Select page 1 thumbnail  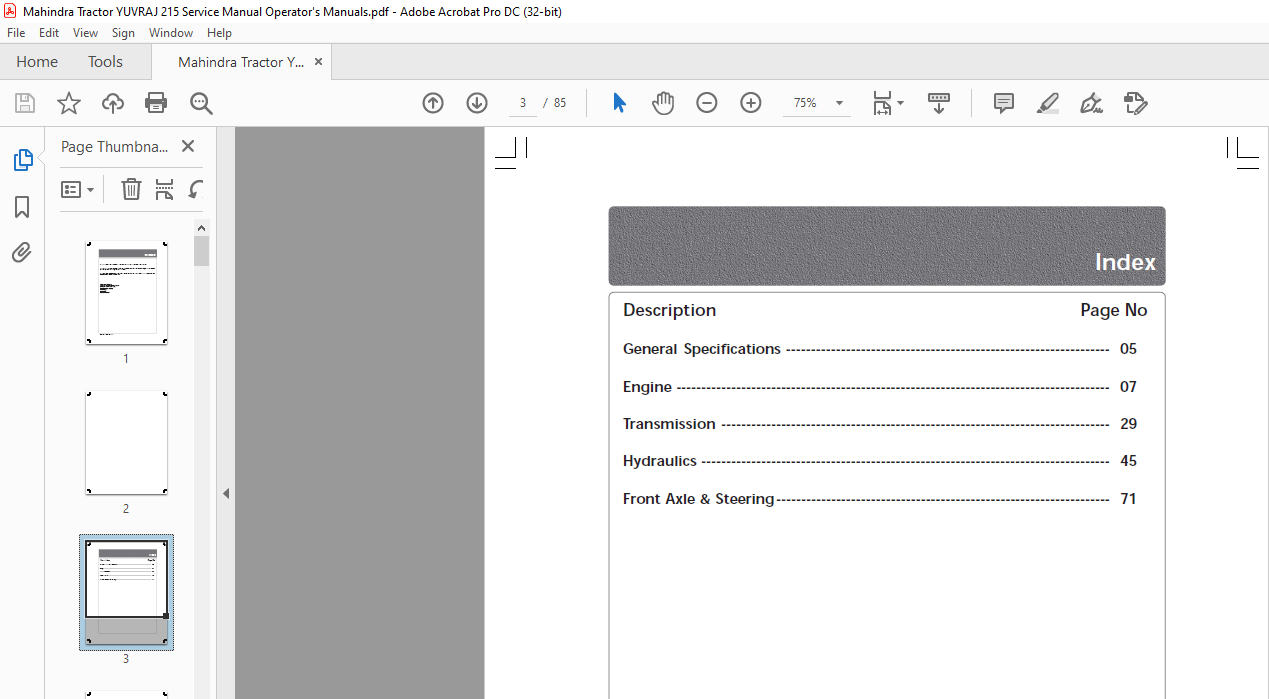[x=126, y=293]
